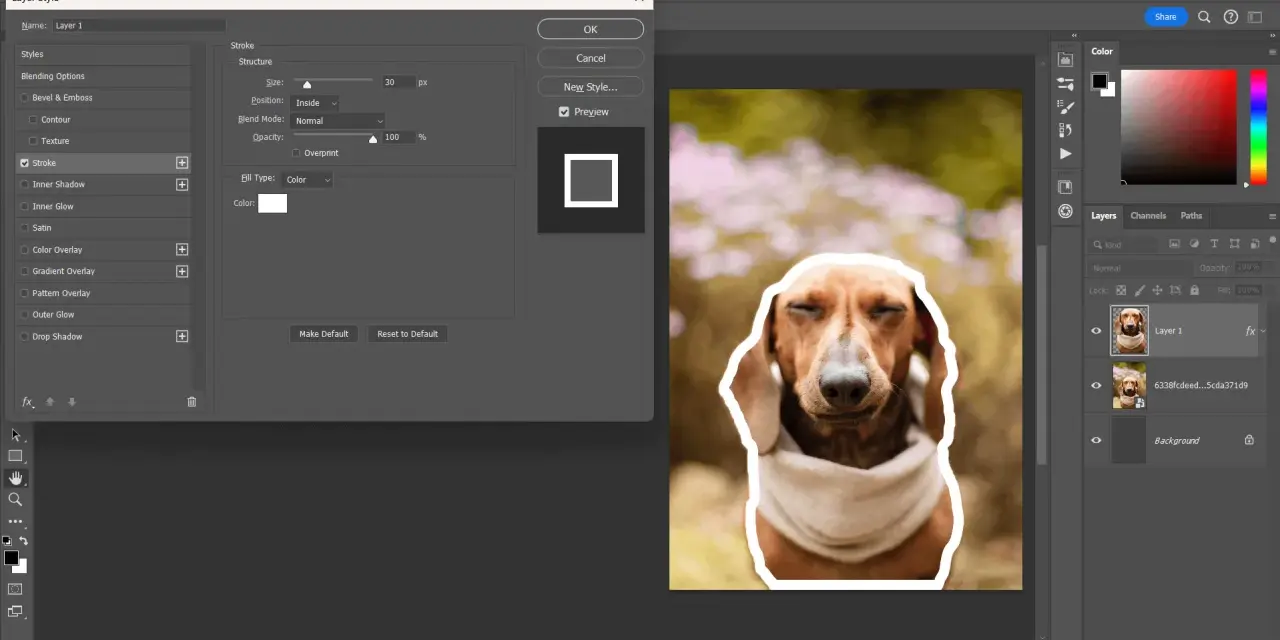The image size is (1280, 640).
Task: Enable the Bevel & Emboss checkbox
Action: (x=25, y=98)
